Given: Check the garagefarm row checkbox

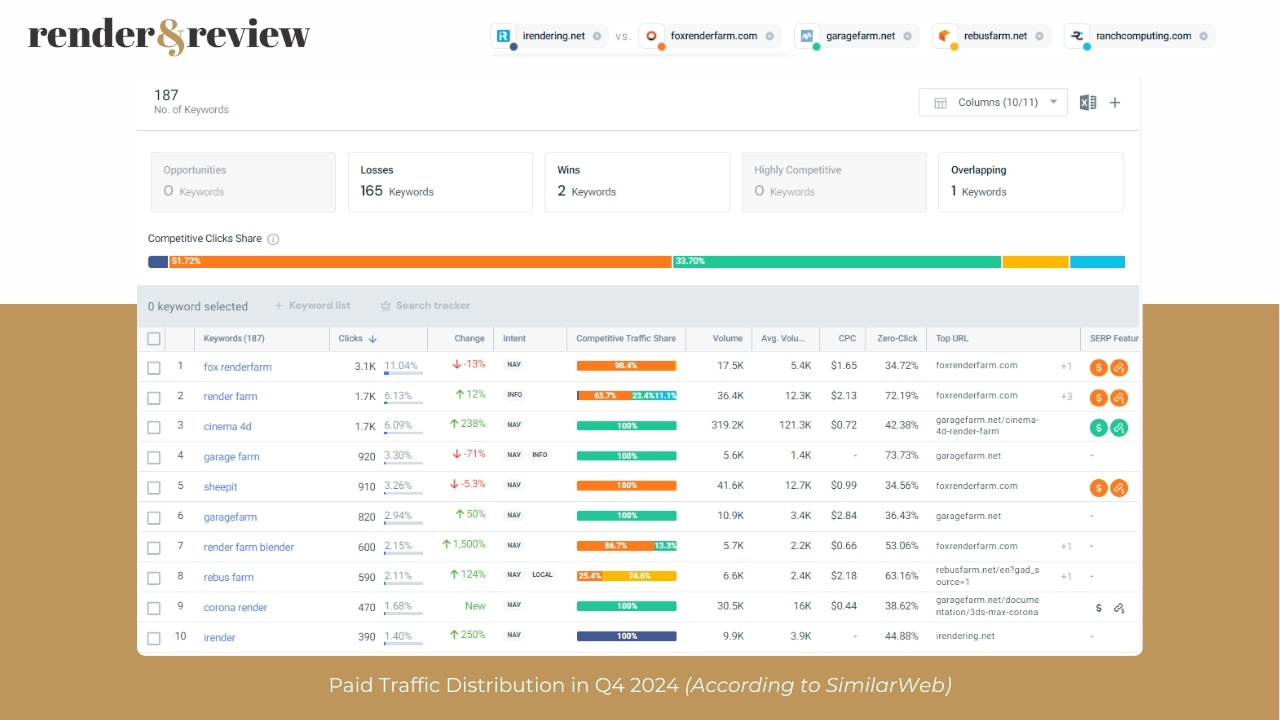Looking at the screenshot, I should [x=154, y=517].
